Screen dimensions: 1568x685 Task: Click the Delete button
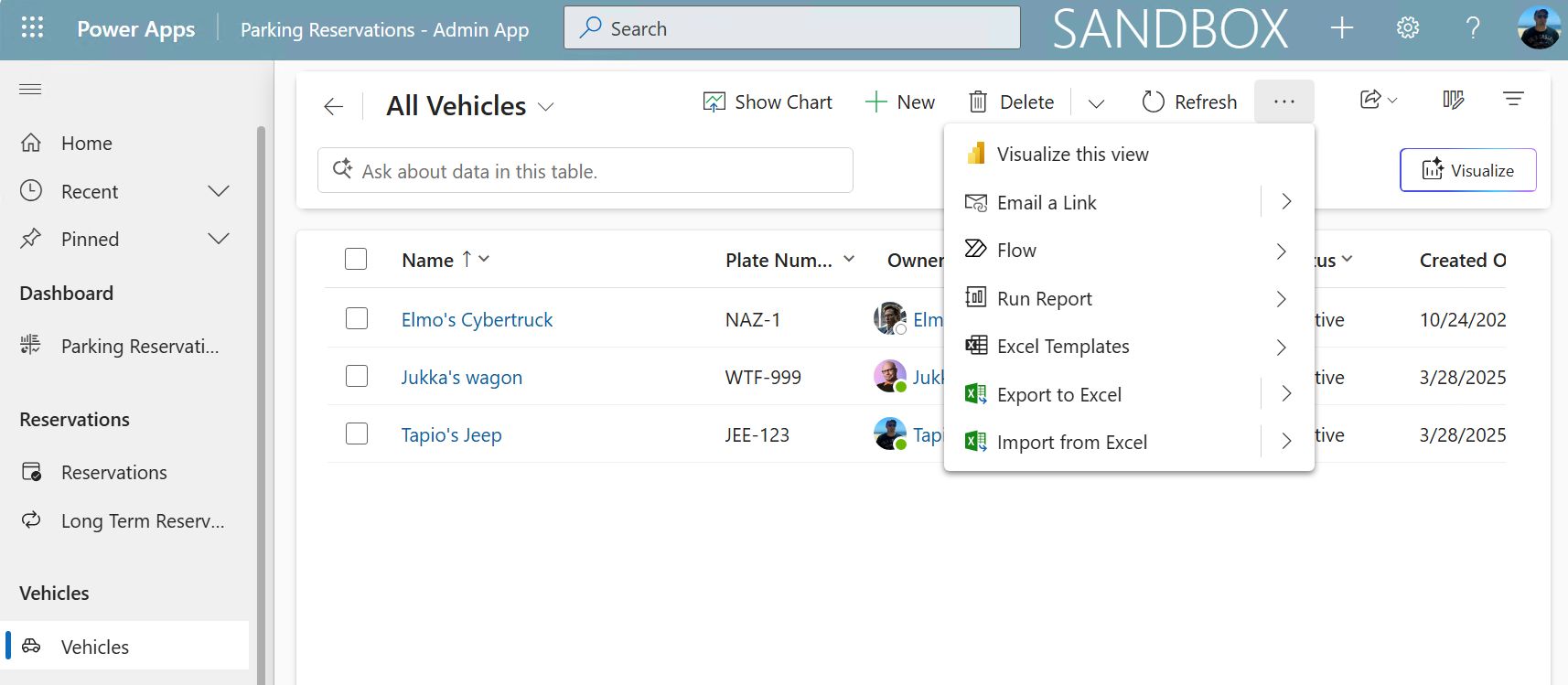coord(1012,102)
